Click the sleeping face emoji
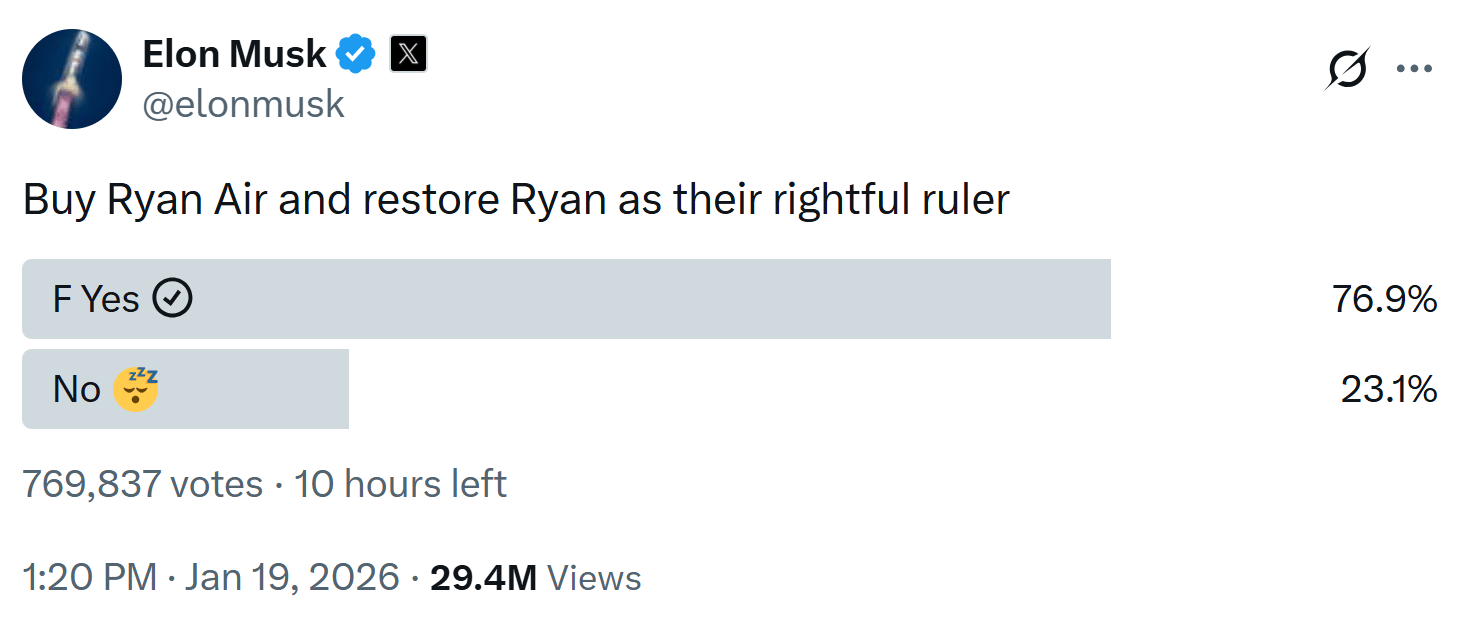 point(135,388)
